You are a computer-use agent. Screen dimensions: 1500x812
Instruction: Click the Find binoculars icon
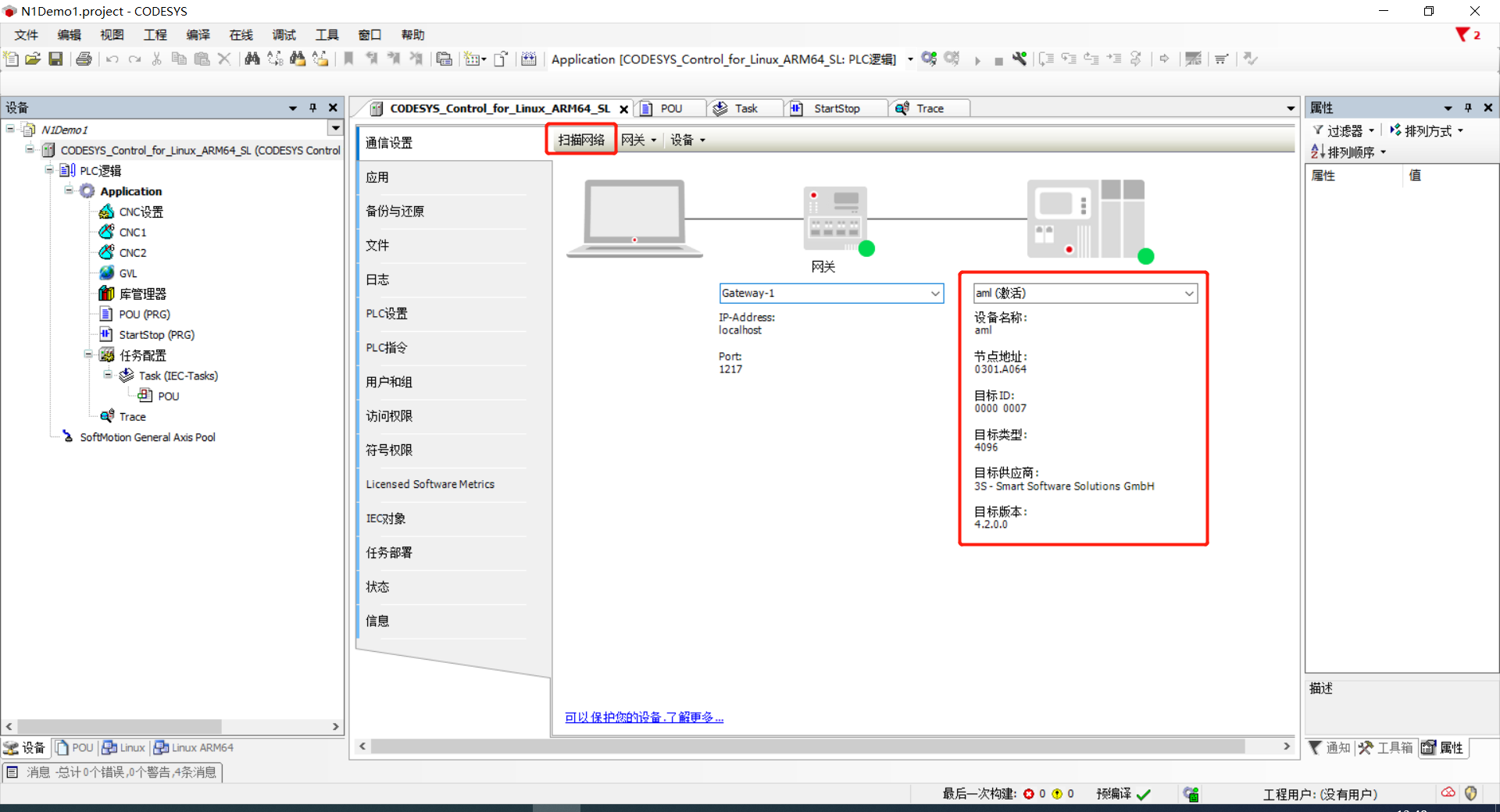pyautogui.click(x=252, y=59)
